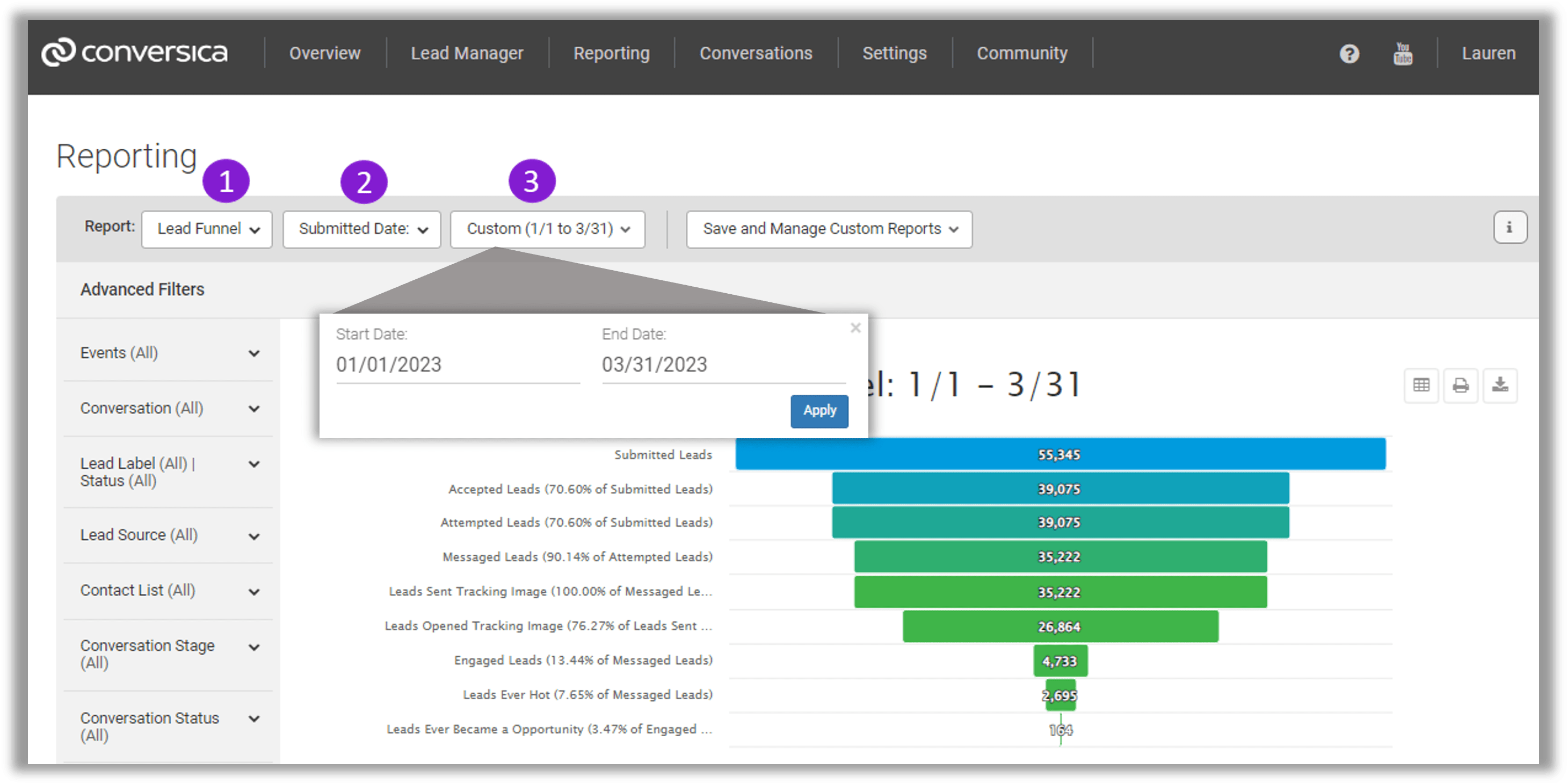Screen dimensions: 1567x784
Task: Download the funnel chart
Action: (x=1500, y=386)
